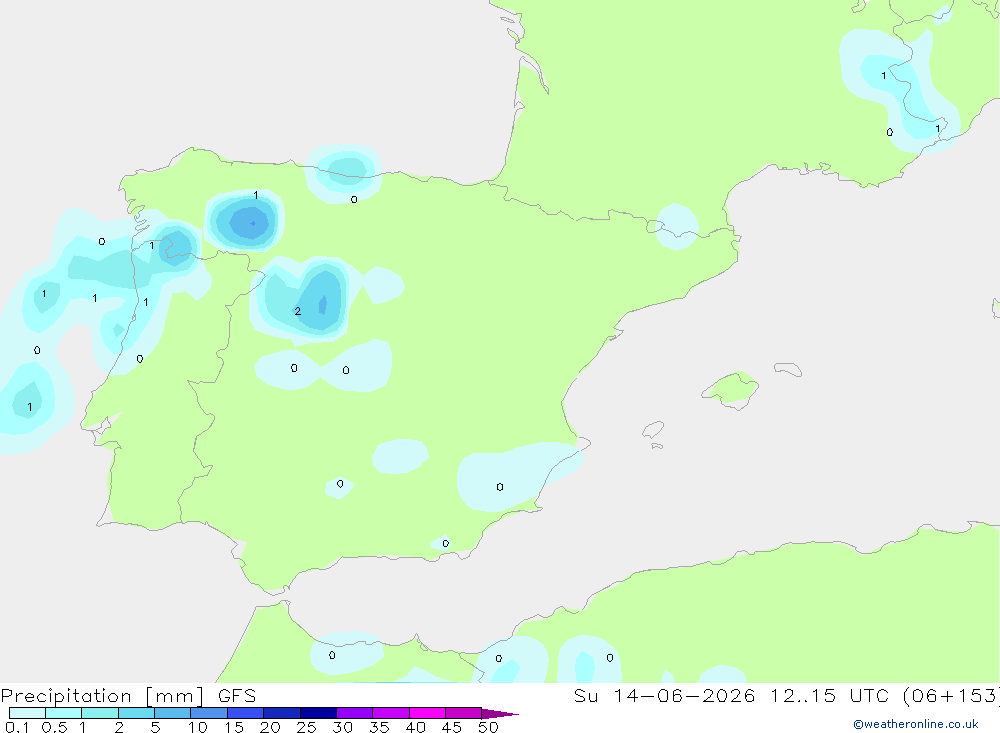This screenshot has width=1000, height=733.
Task: Click the 'Su 14-06-2026' date text
Action: point(664,696)
